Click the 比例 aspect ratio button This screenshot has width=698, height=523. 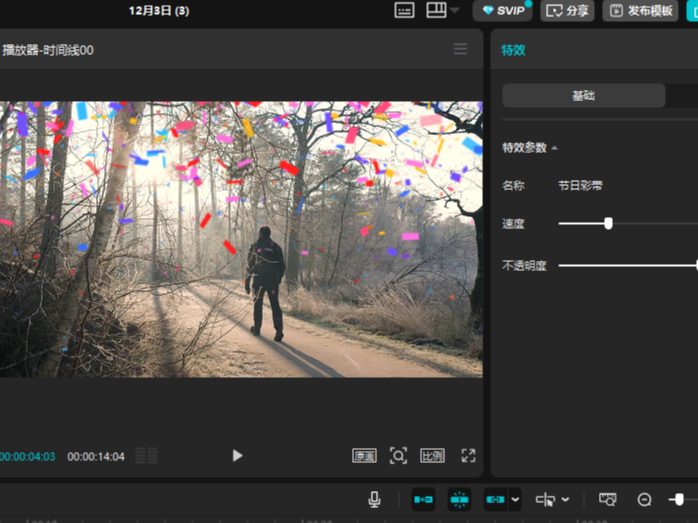(432, 456)
